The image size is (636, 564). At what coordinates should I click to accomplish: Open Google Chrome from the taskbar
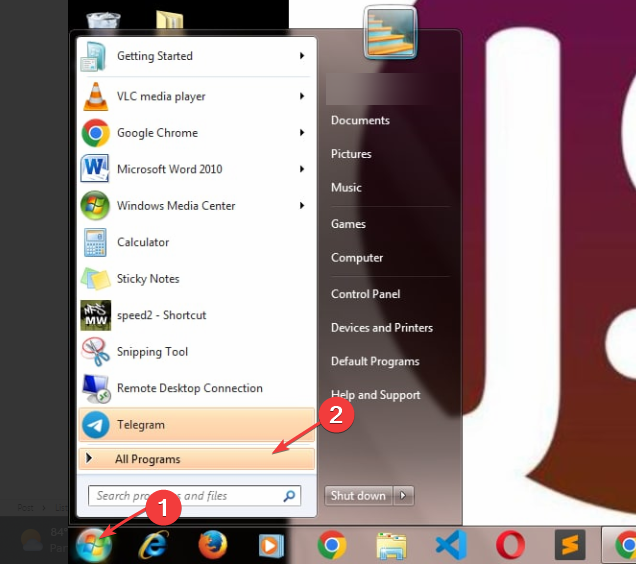point(332,545)
